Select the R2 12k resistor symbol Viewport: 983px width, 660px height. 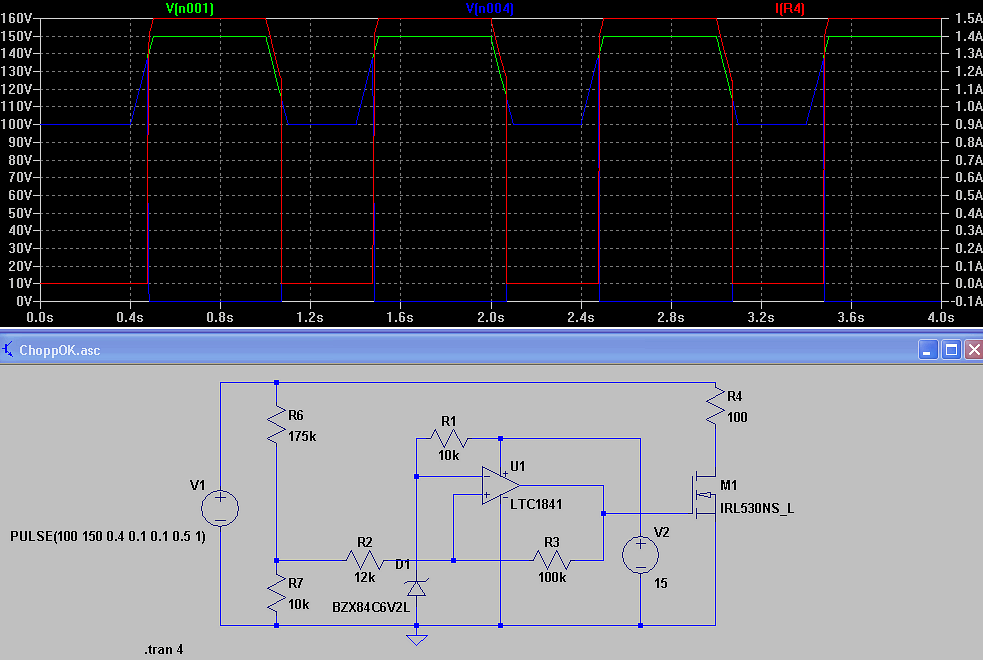[364, 560]
